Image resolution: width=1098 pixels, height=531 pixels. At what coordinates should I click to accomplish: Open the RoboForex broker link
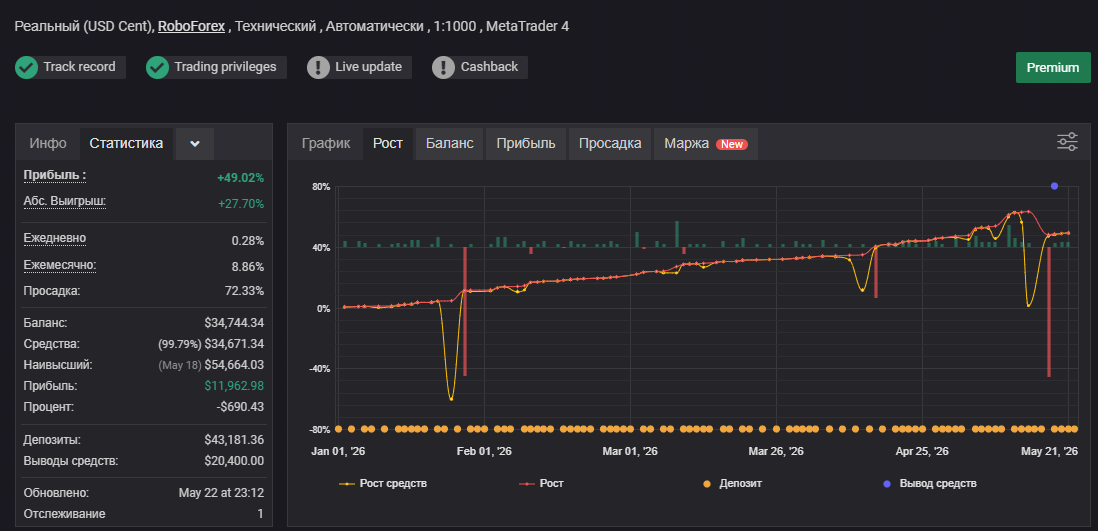191,27
